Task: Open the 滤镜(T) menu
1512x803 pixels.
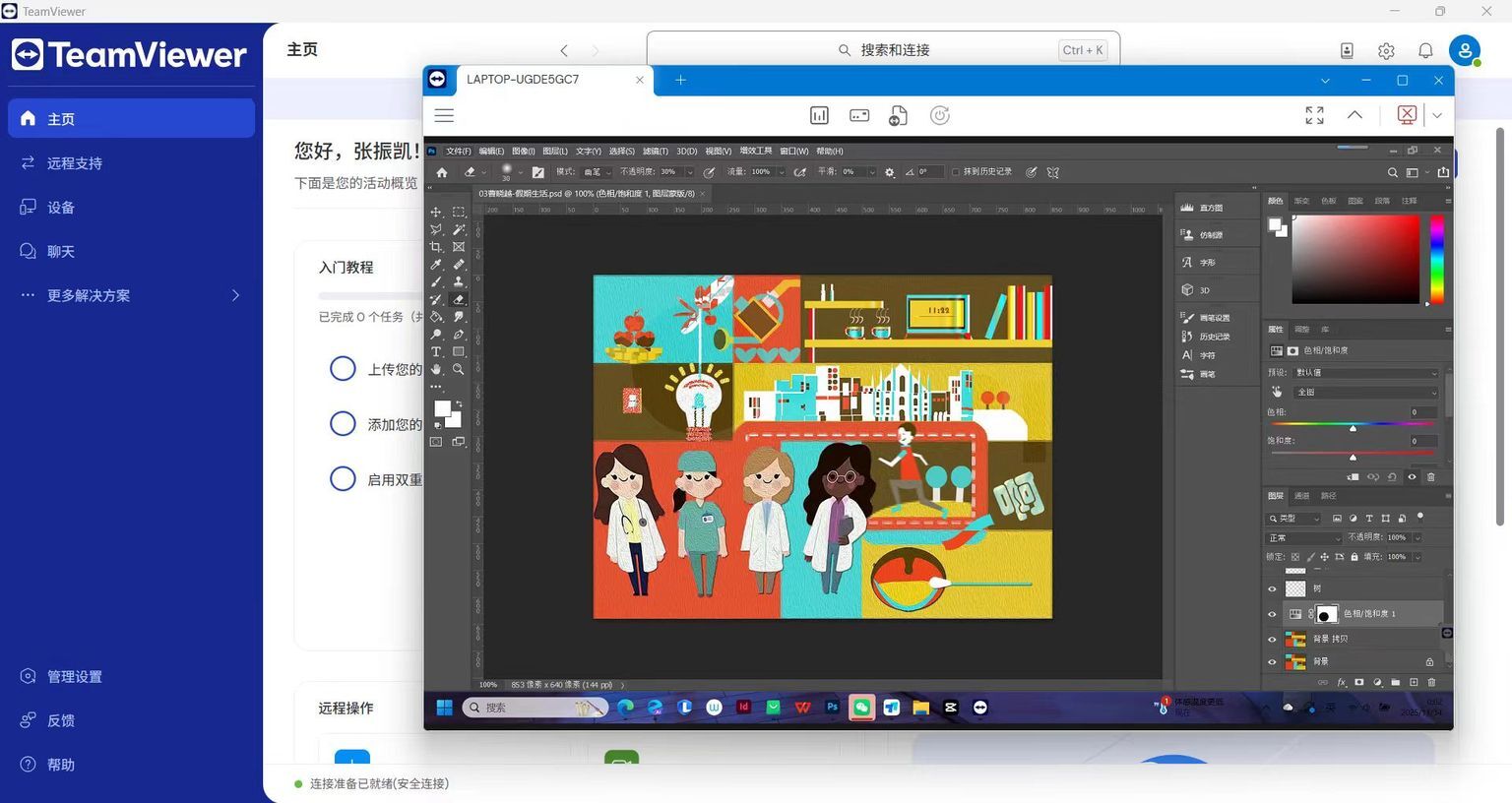Action: tap(655, 152)
